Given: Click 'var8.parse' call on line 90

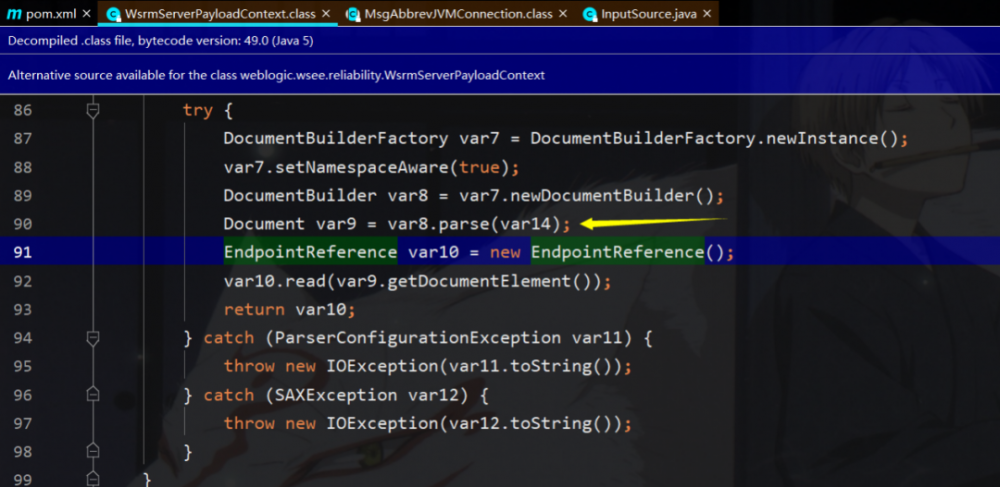Looking at the screenshot, I should [438, 224].
